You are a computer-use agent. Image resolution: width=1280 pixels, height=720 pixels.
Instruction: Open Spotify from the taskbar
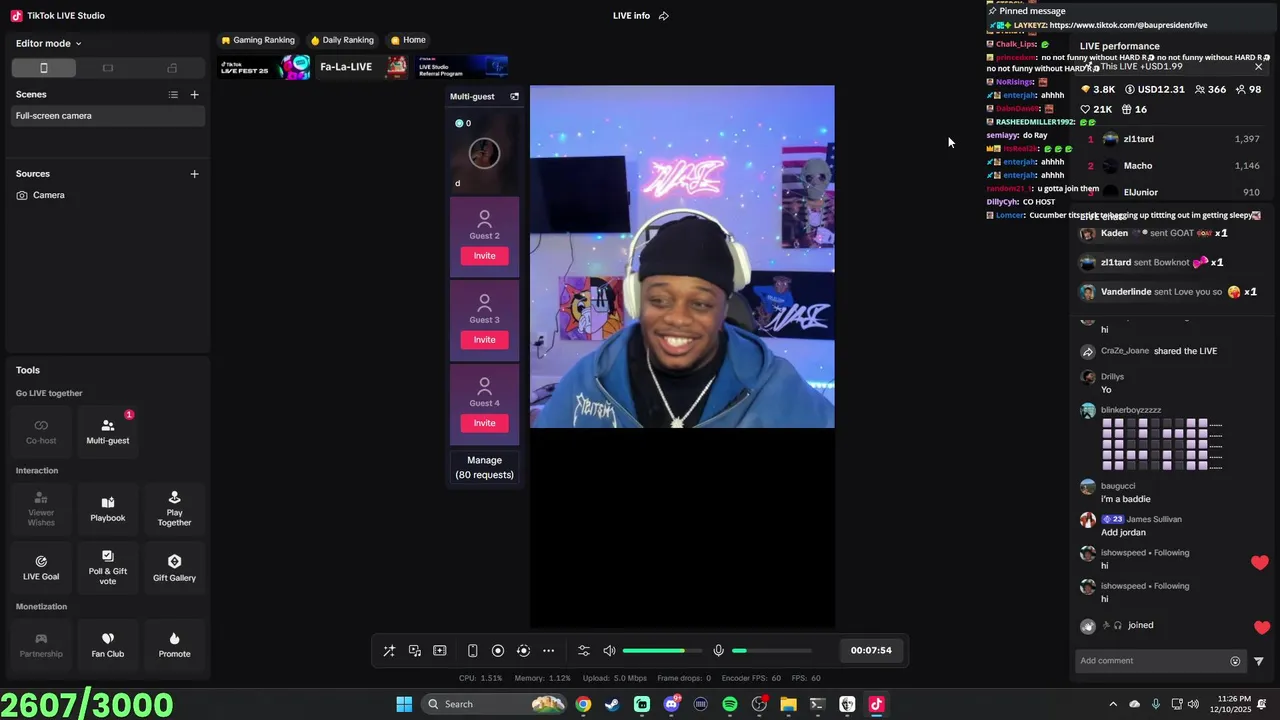[x=730, y=704]
